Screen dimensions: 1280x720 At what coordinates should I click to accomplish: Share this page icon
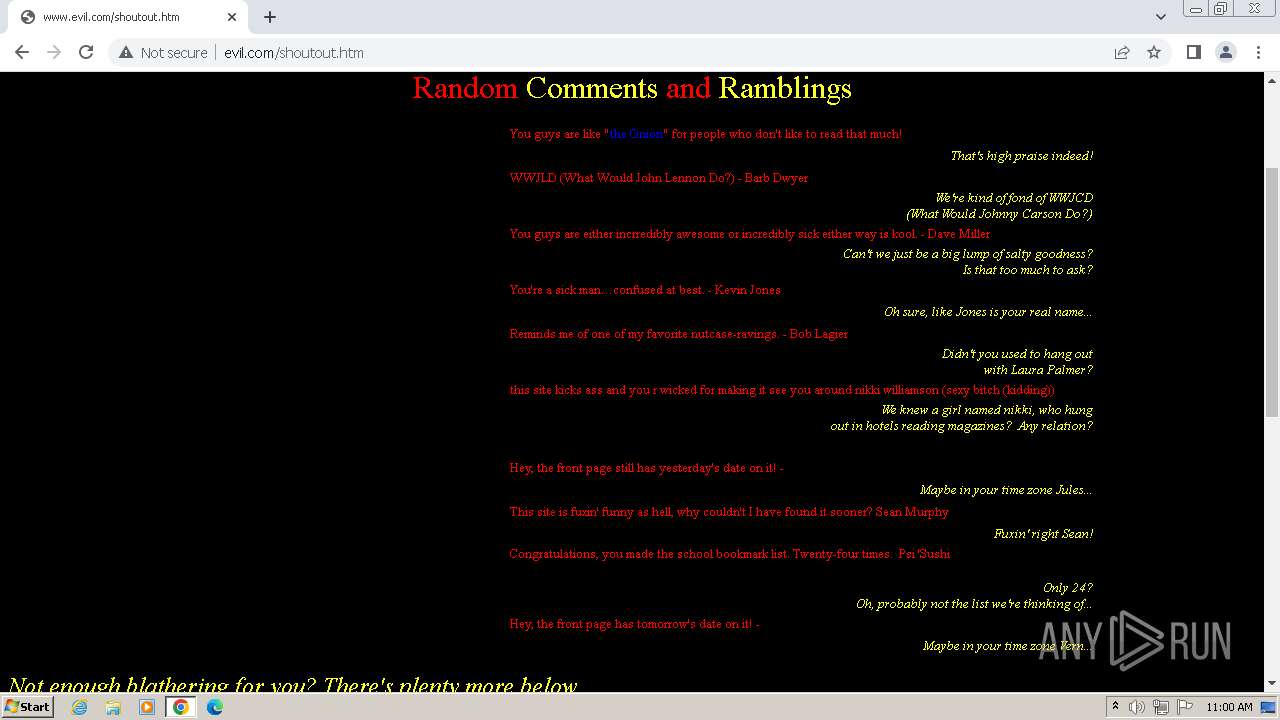(x=1122, y=52)
